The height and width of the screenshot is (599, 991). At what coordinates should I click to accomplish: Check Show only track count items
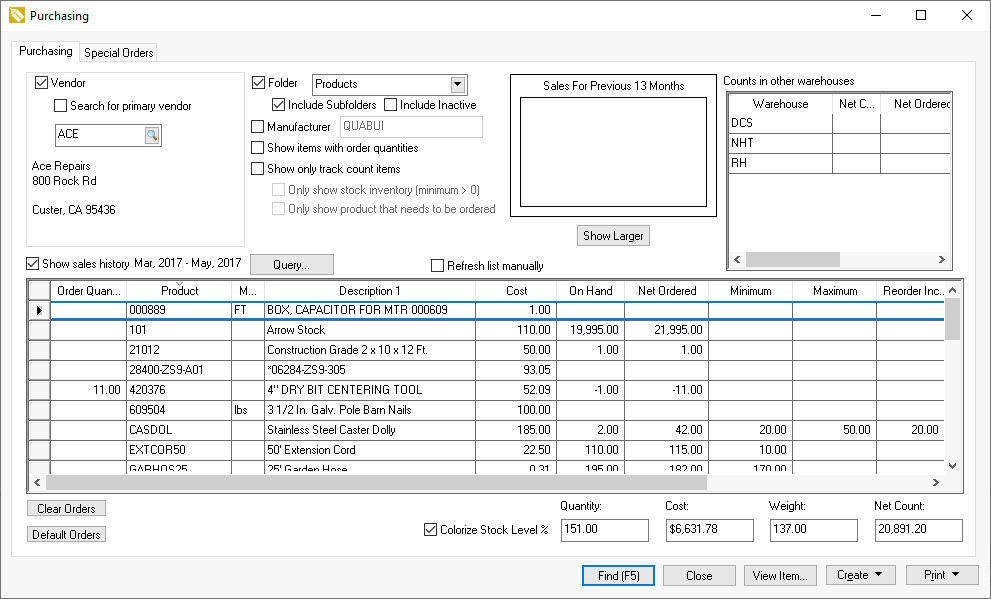coord(258,169)
